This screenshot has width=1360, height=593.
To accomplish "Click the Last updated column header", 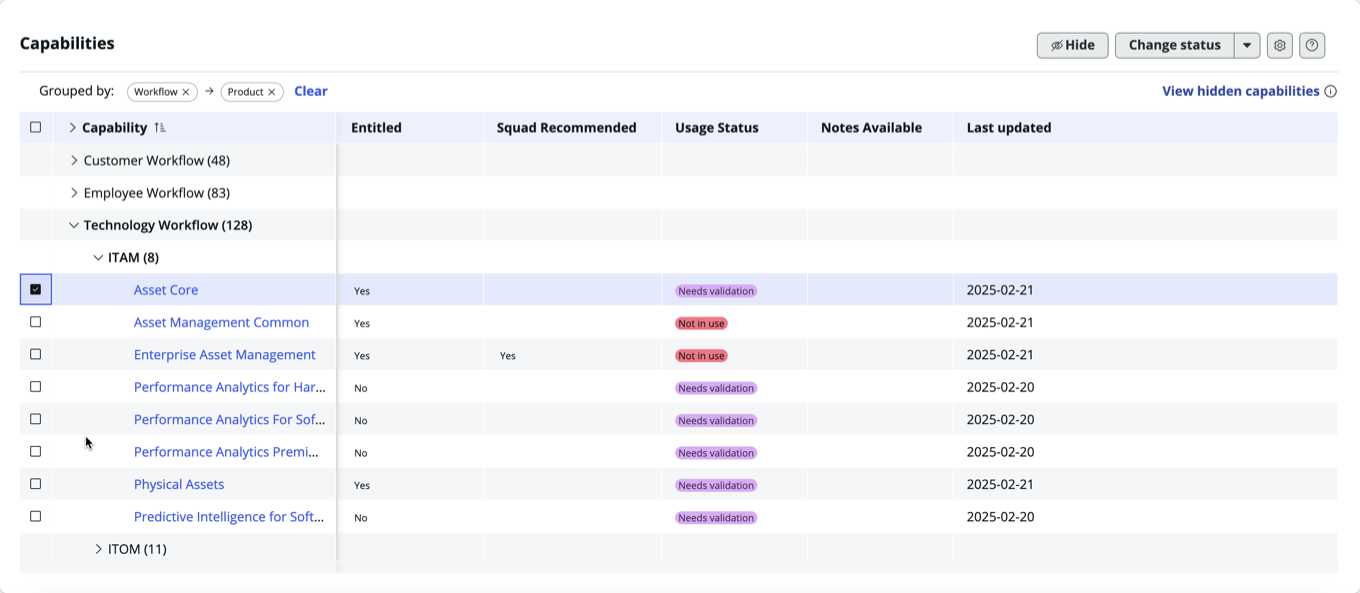I will pos(1008,128).
